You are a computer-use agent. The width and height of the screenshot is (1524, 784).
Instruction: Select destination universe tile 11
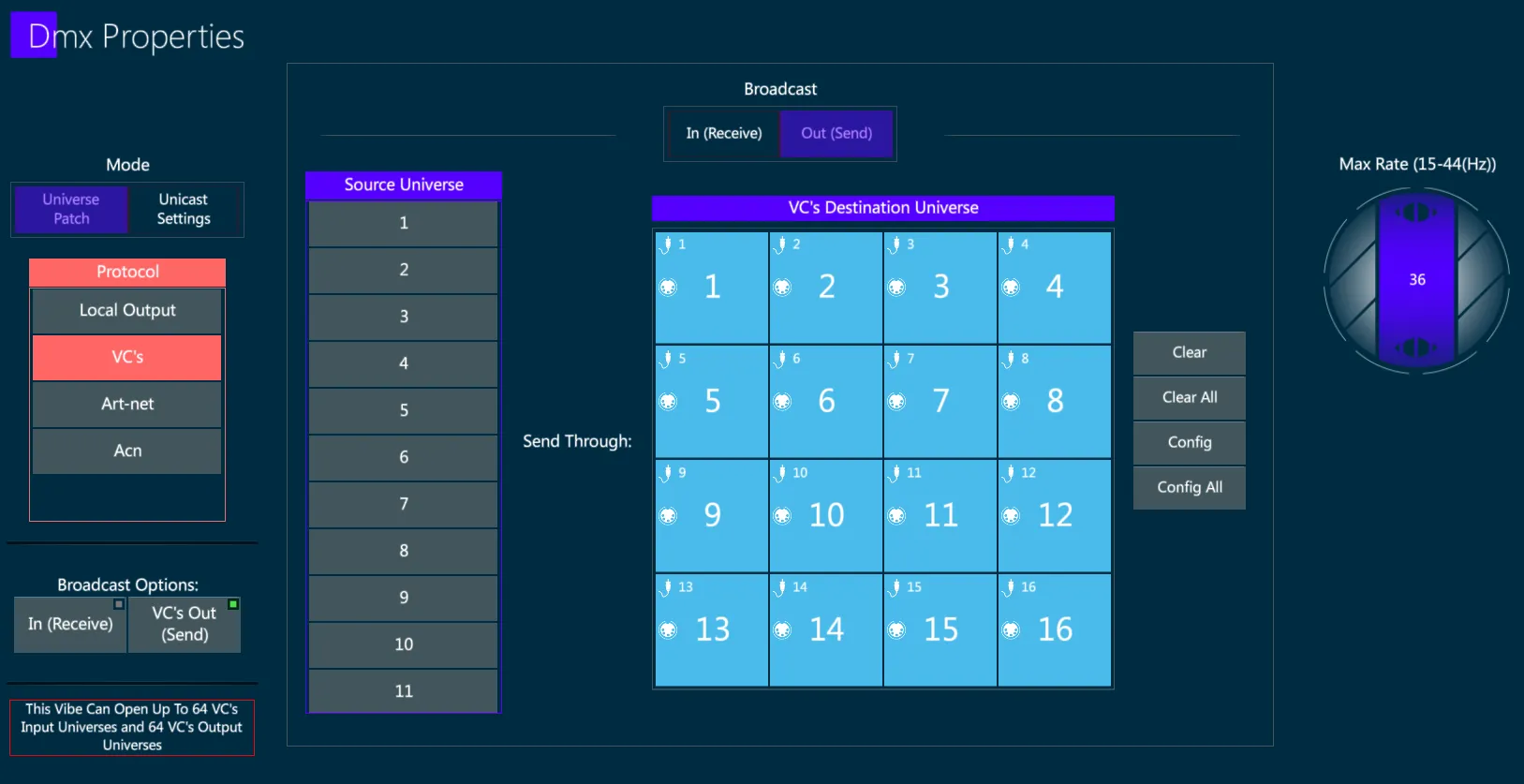coord(940,516)
